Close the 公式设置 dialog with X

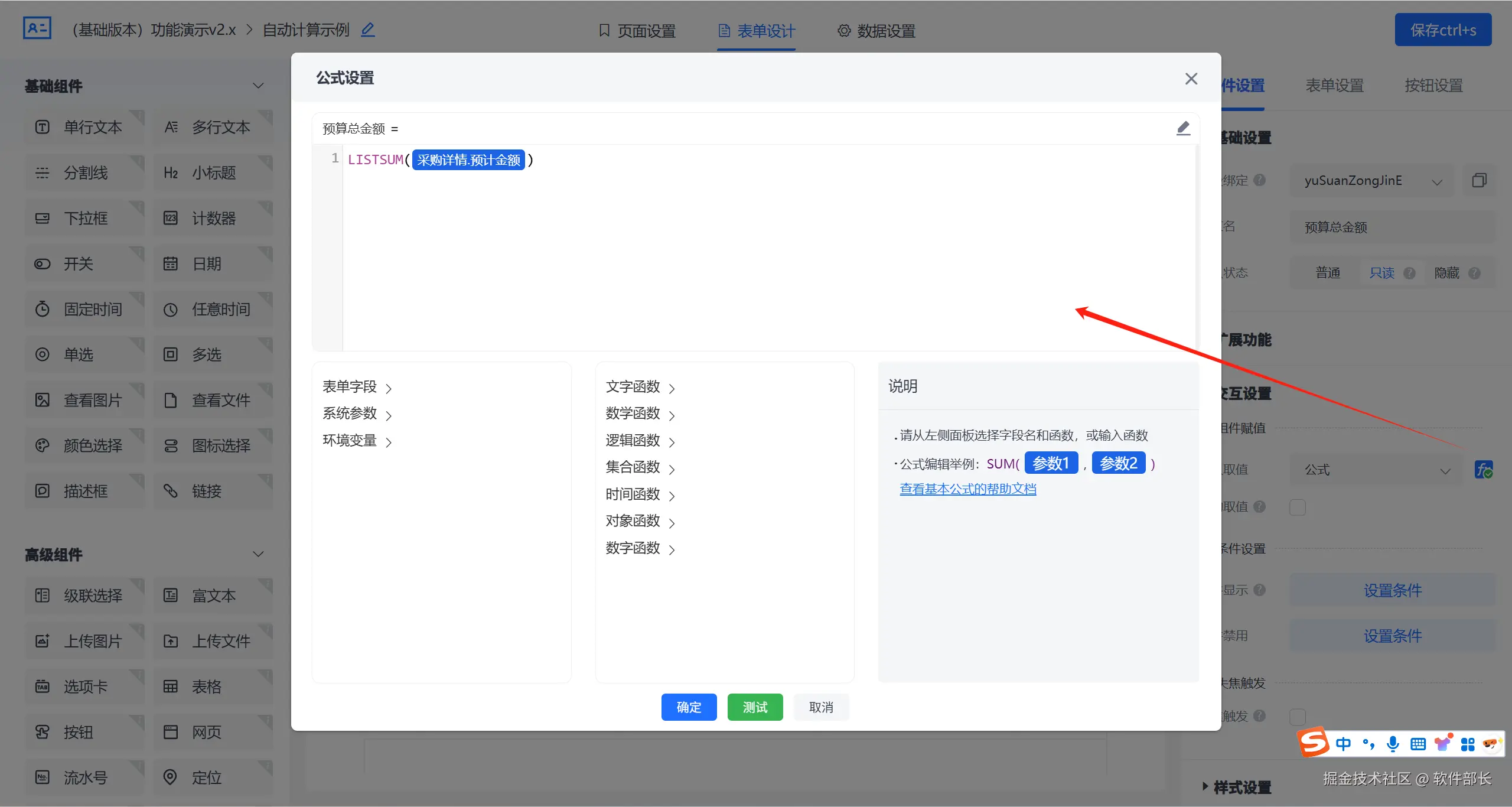pyautogui.click(x=1191, y=79)
